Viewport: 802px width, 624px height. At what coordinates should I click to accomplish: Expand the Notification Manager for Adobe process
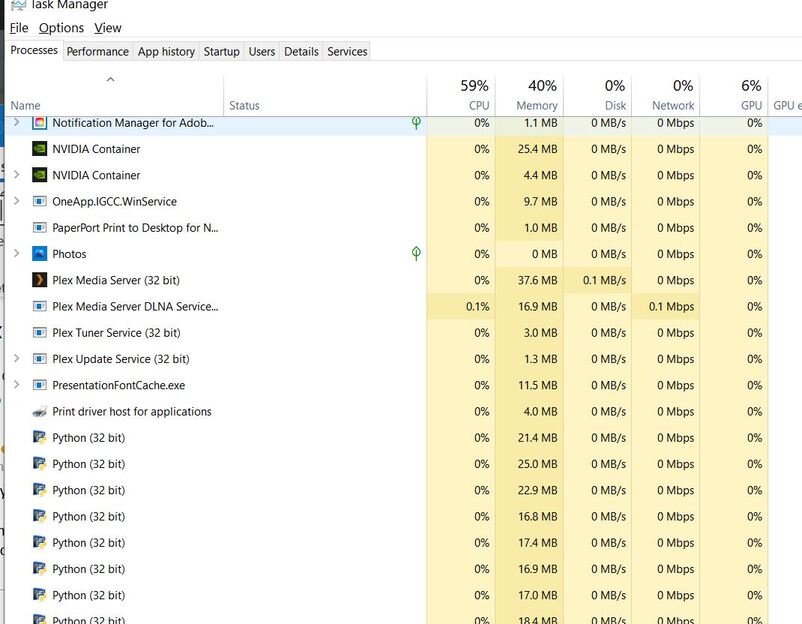[x=17, y=122]
